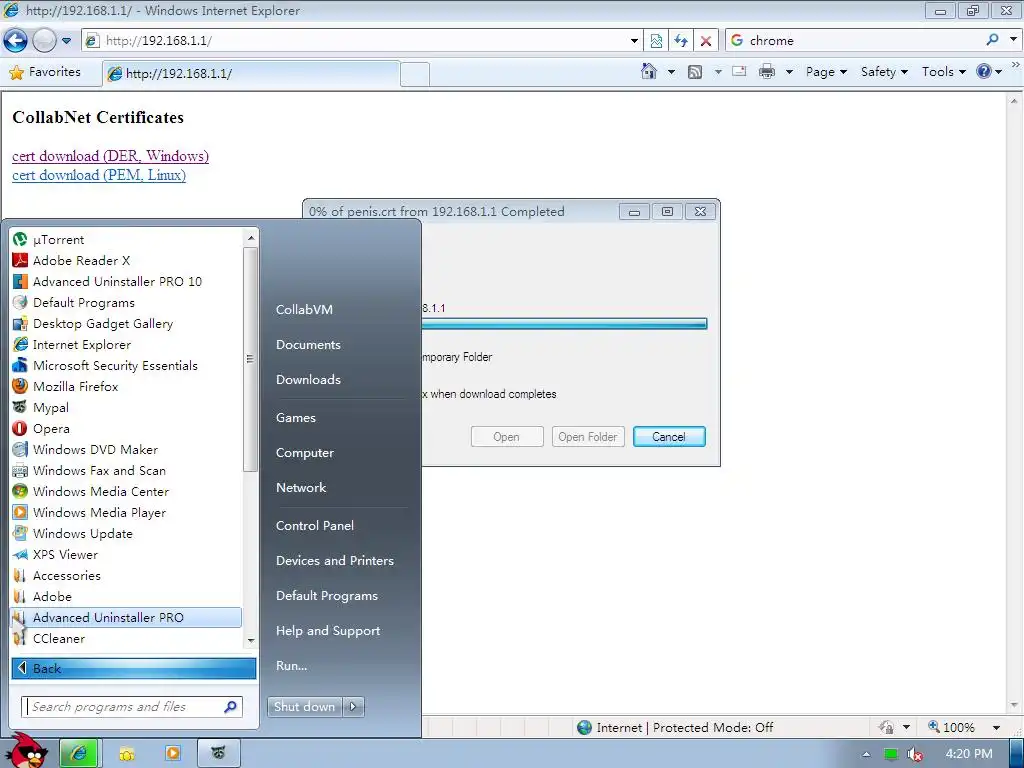Expand the Accessories folder
The width and height of the screenshot is (1024, 768).
(125, 575)
